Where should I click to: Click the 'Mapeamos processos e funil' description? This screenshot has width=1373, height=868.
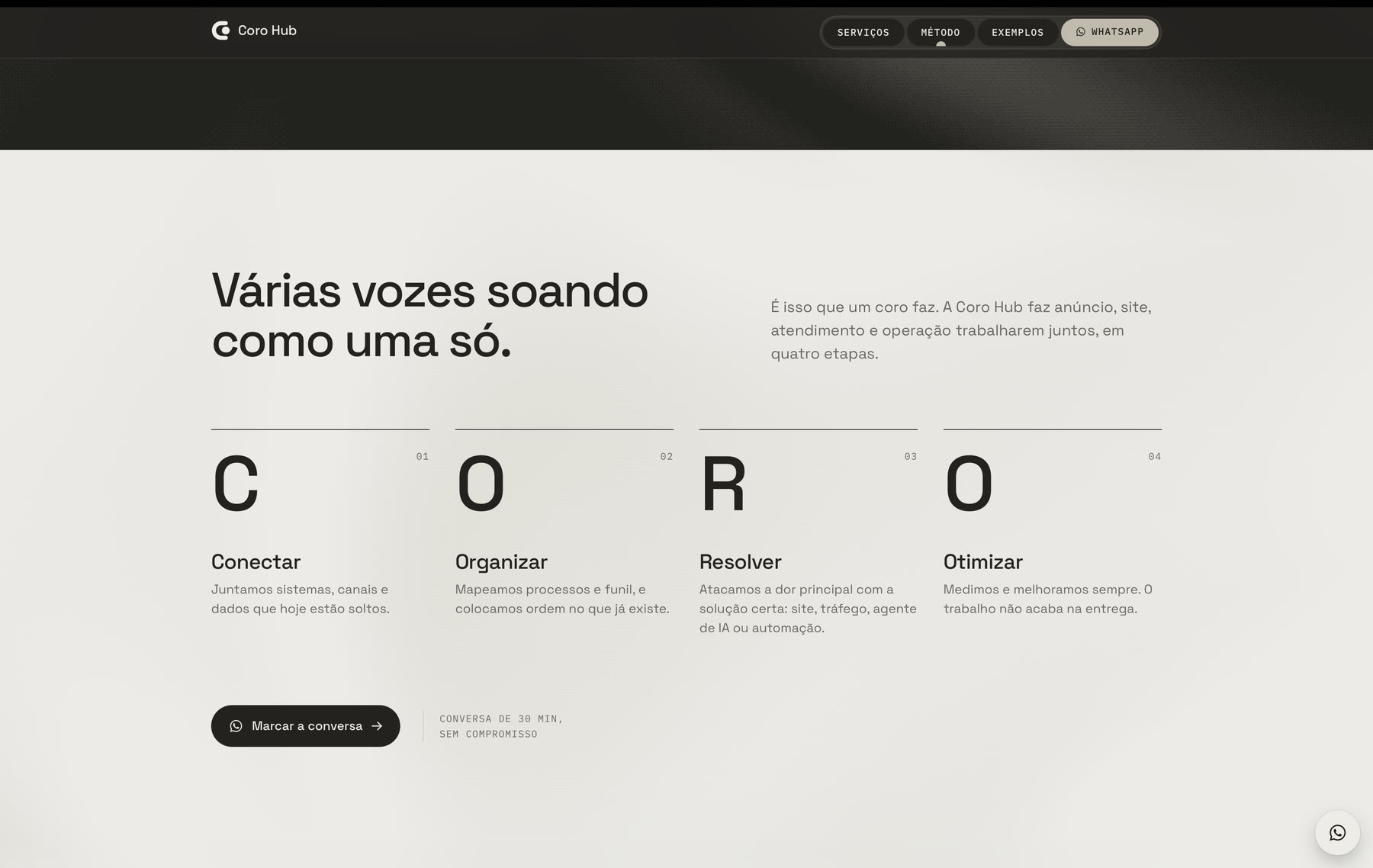[562, 599]
